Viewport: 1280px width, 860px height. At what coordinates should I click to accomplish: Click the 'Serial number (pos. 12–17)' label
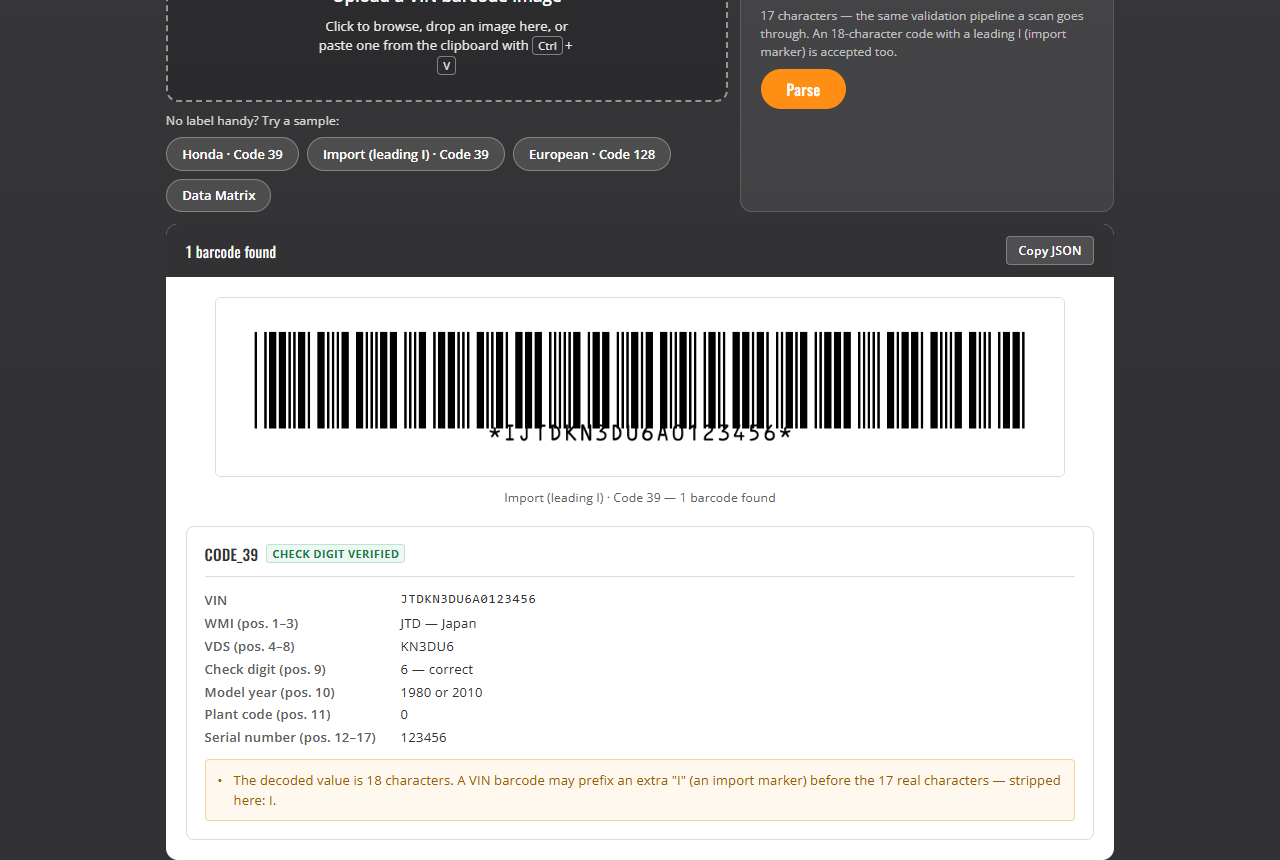(x=290, y=737)
